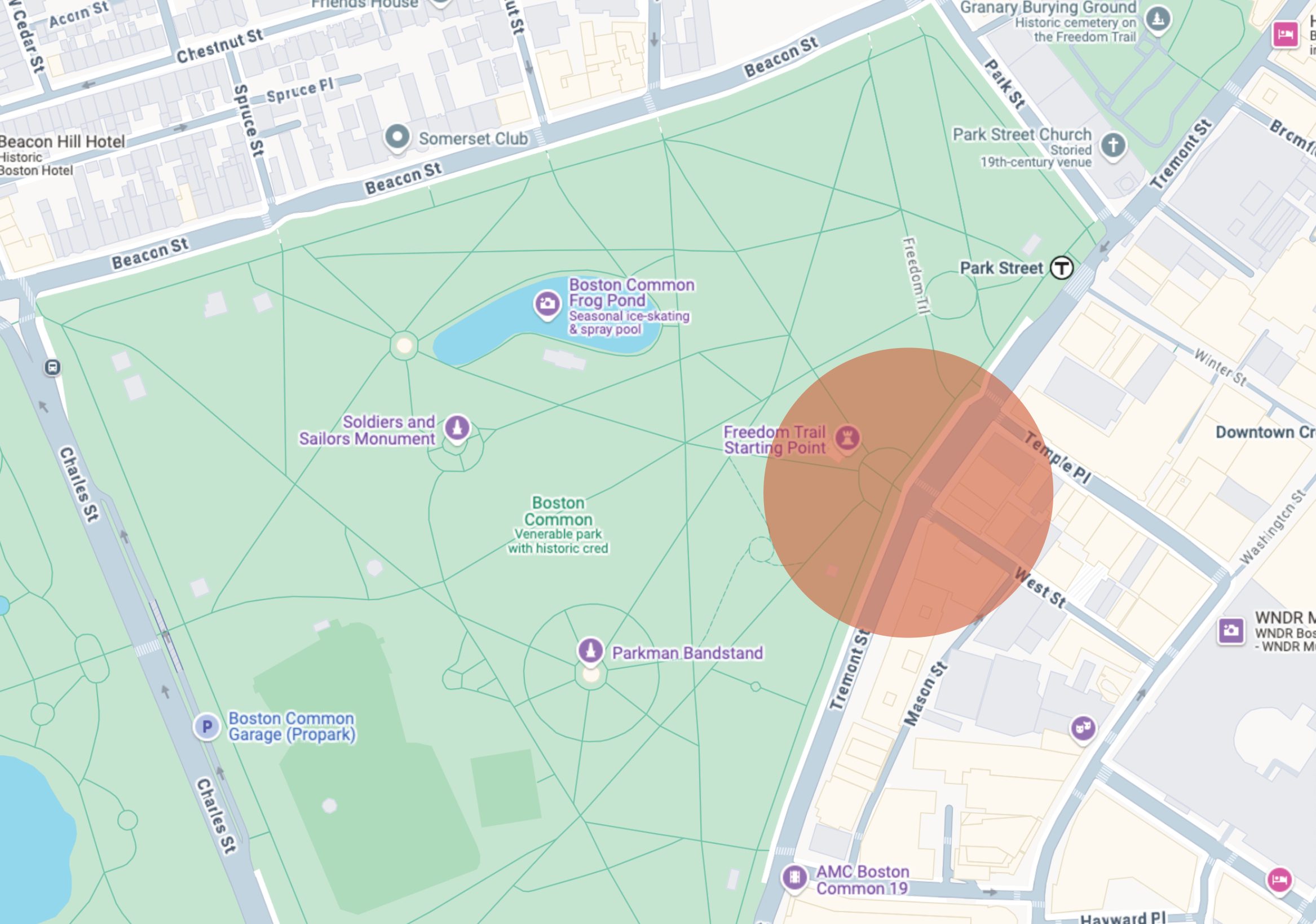Image resolution: width=1316 pixels, height=924 pixels.
Task: Select the Park Street Church cross pin
Action: coord(1113,145)
